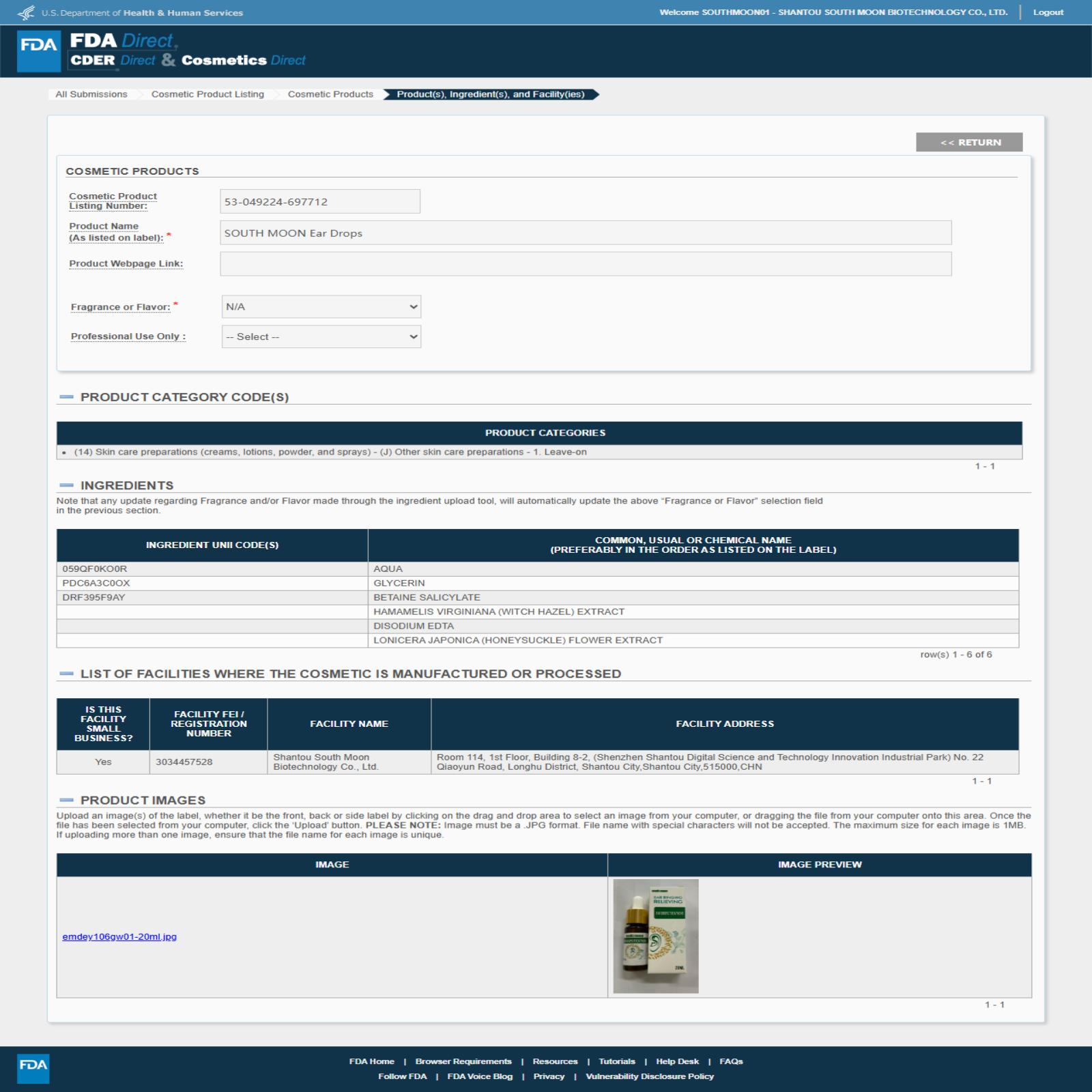Click the FDA logo in header
This screenshot has width=1092, height=1092.
39,51
